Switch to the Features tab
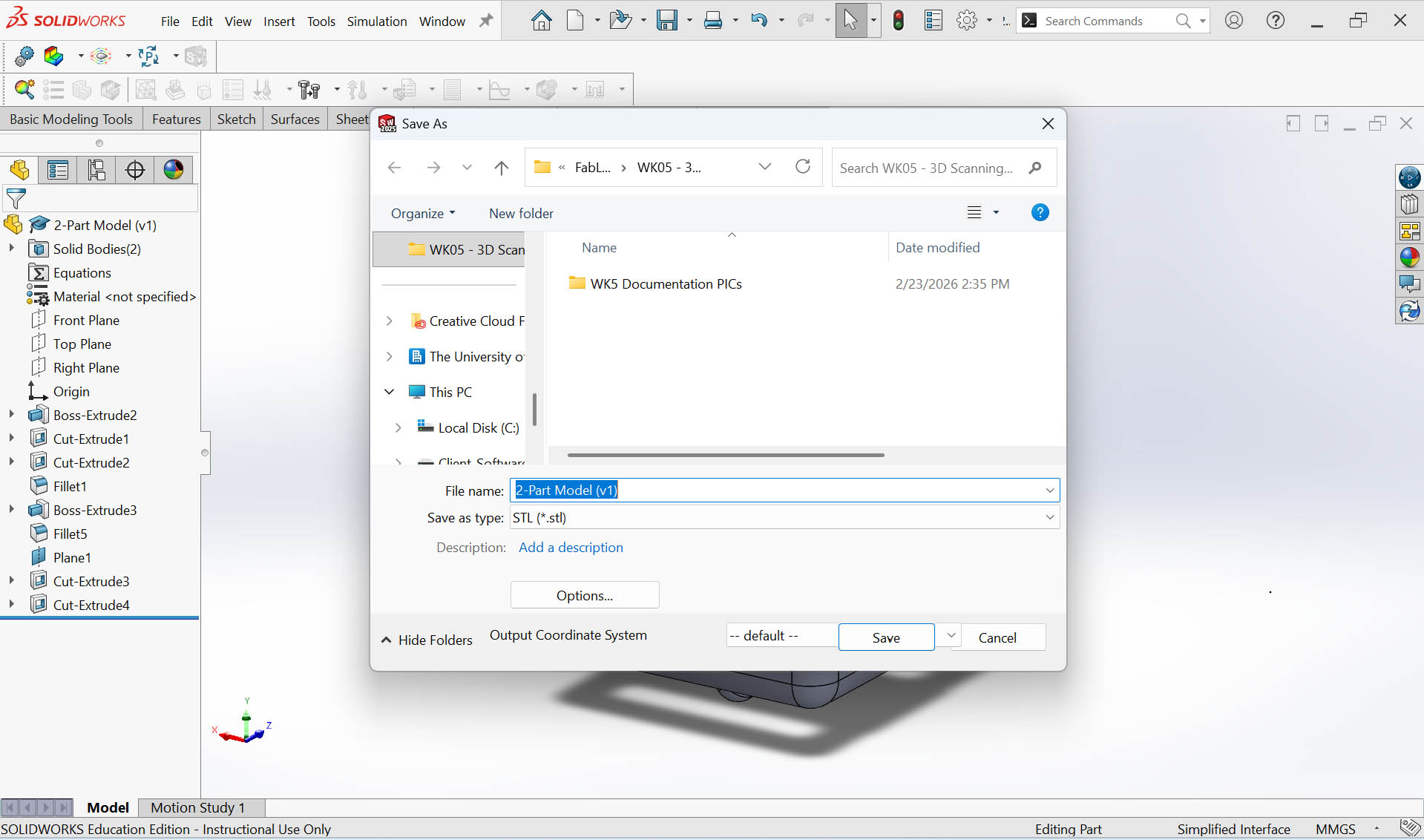Image resolution: width=1424 pixels, height=840 pixels. (177, 119)
